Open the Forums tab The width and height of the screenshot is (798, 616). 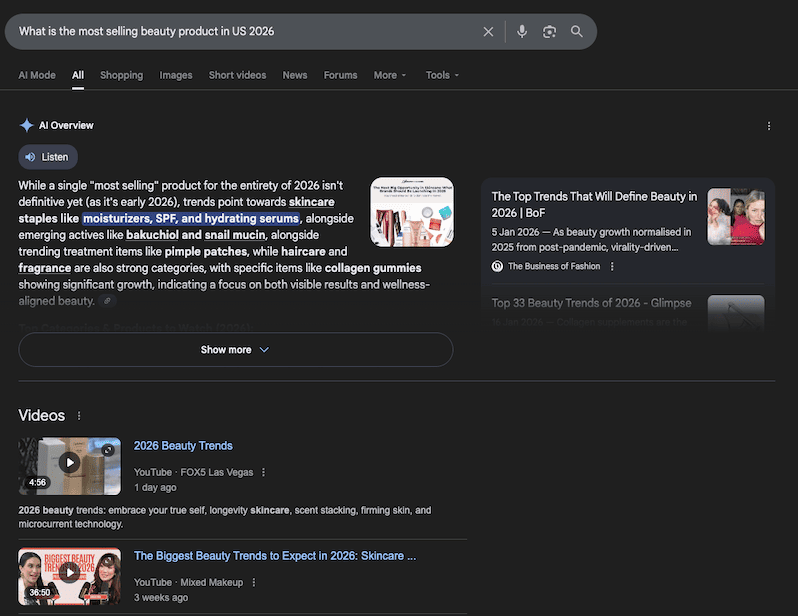tap(340, 75)
